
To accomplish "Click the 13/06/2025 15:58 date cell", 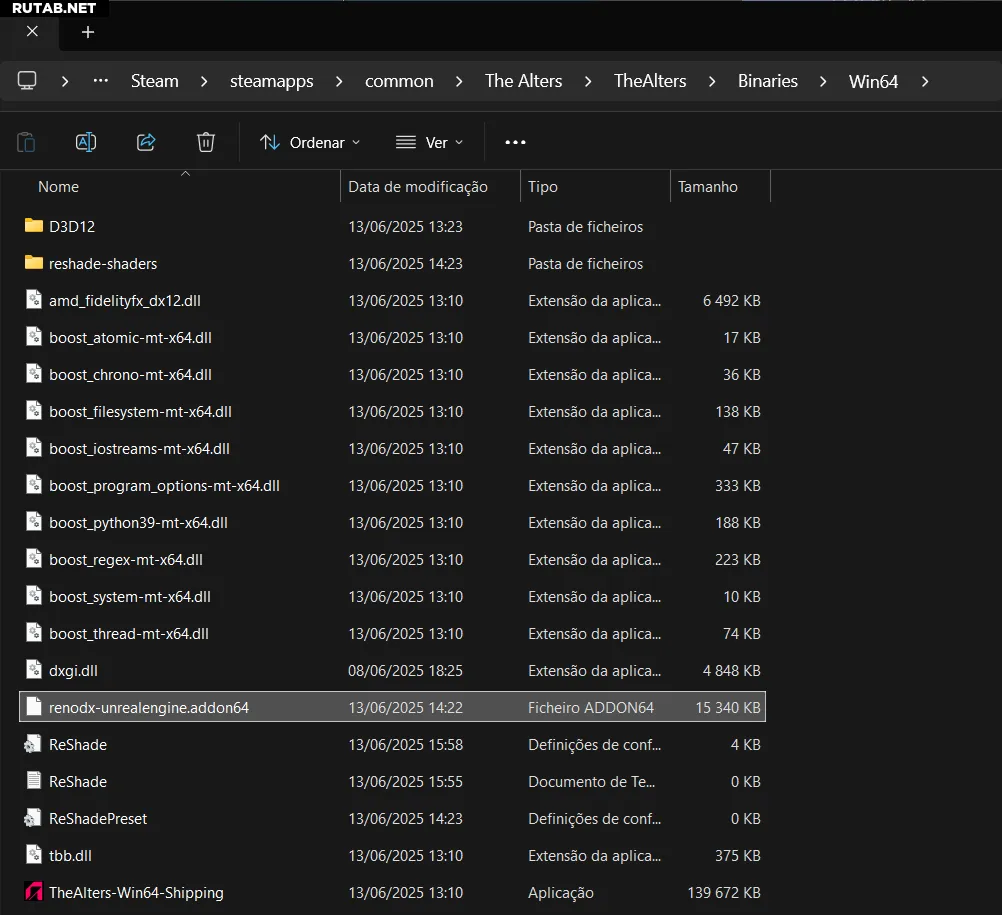I will [x=405, y=744].
